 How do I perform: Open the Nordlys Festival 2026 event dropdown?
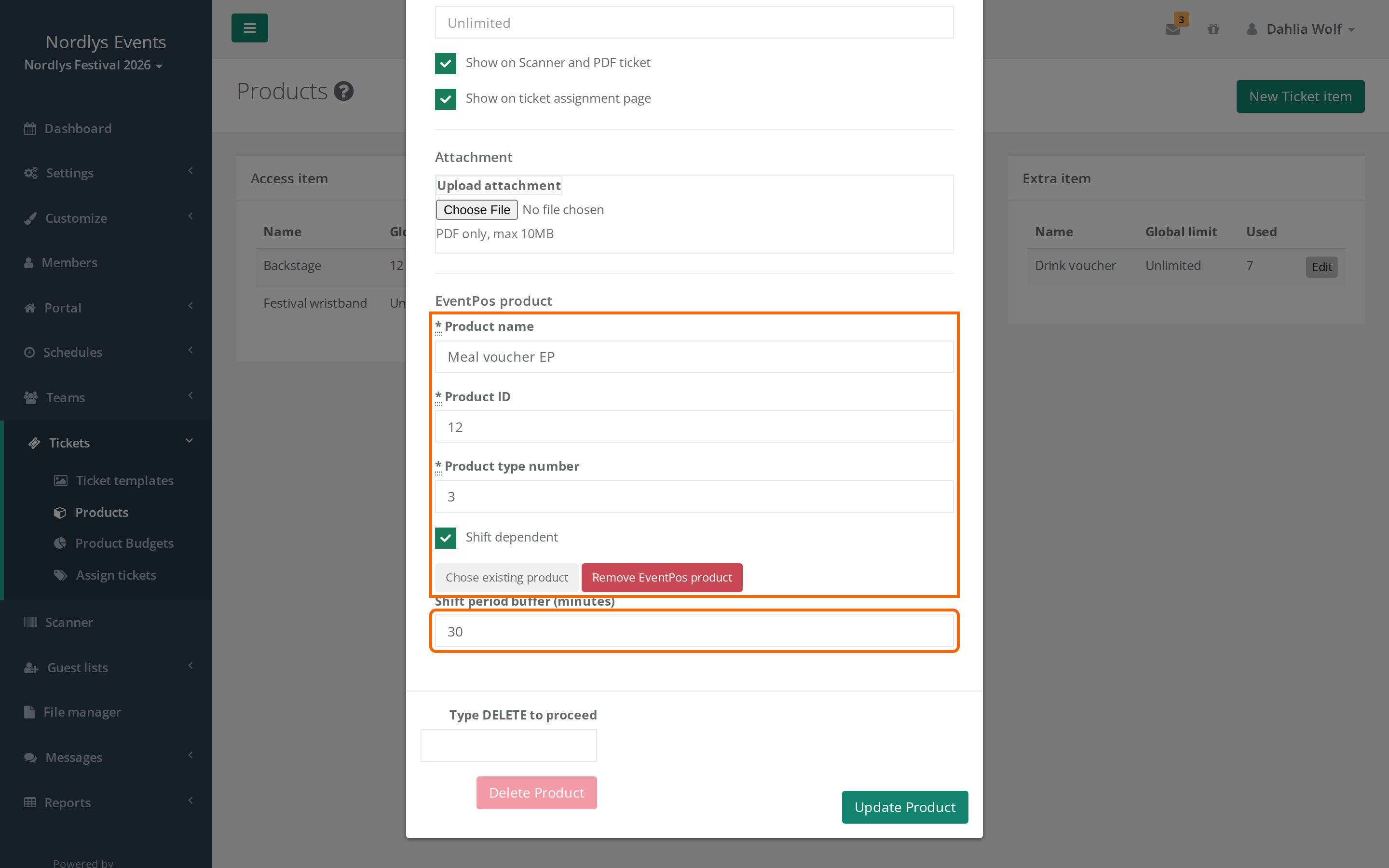pyautogui.click(x=94, y=66)
